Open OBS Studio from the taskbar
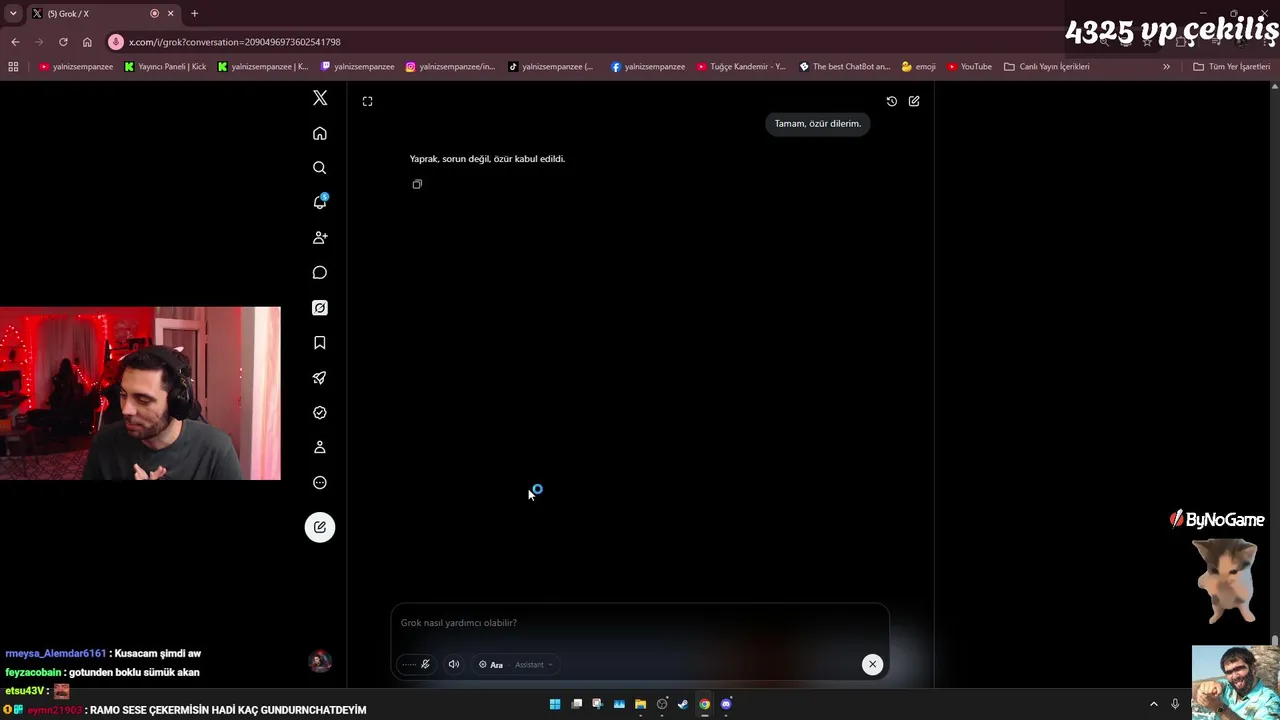 point(662,704)
